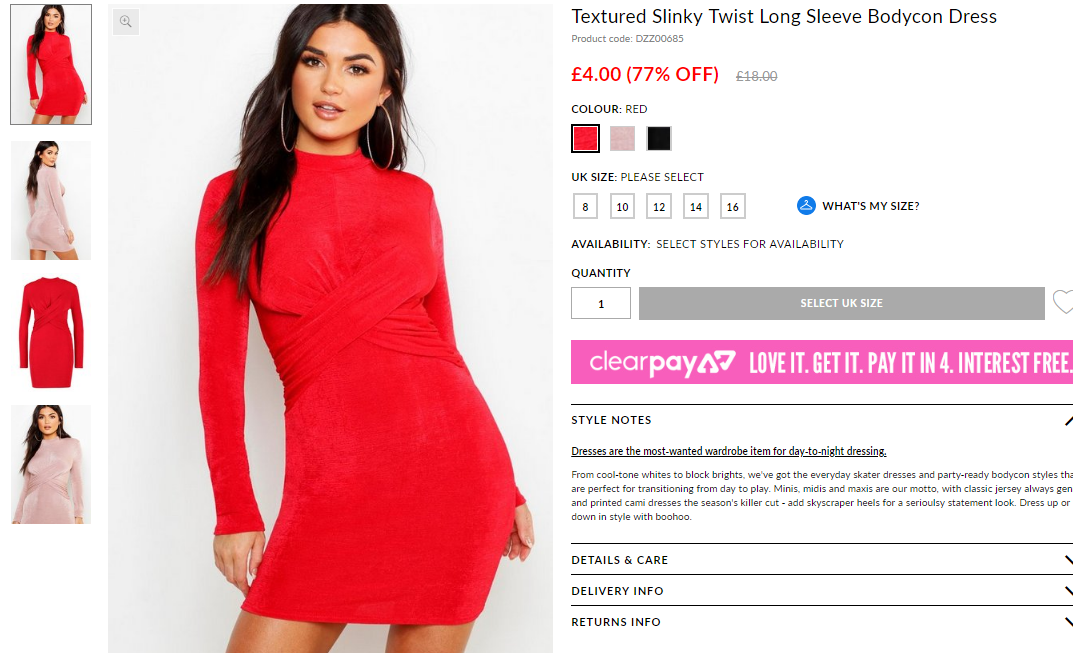The image size is (1073, 653).
Task: Expand the Returns Info section
Action: coord(821,622)
